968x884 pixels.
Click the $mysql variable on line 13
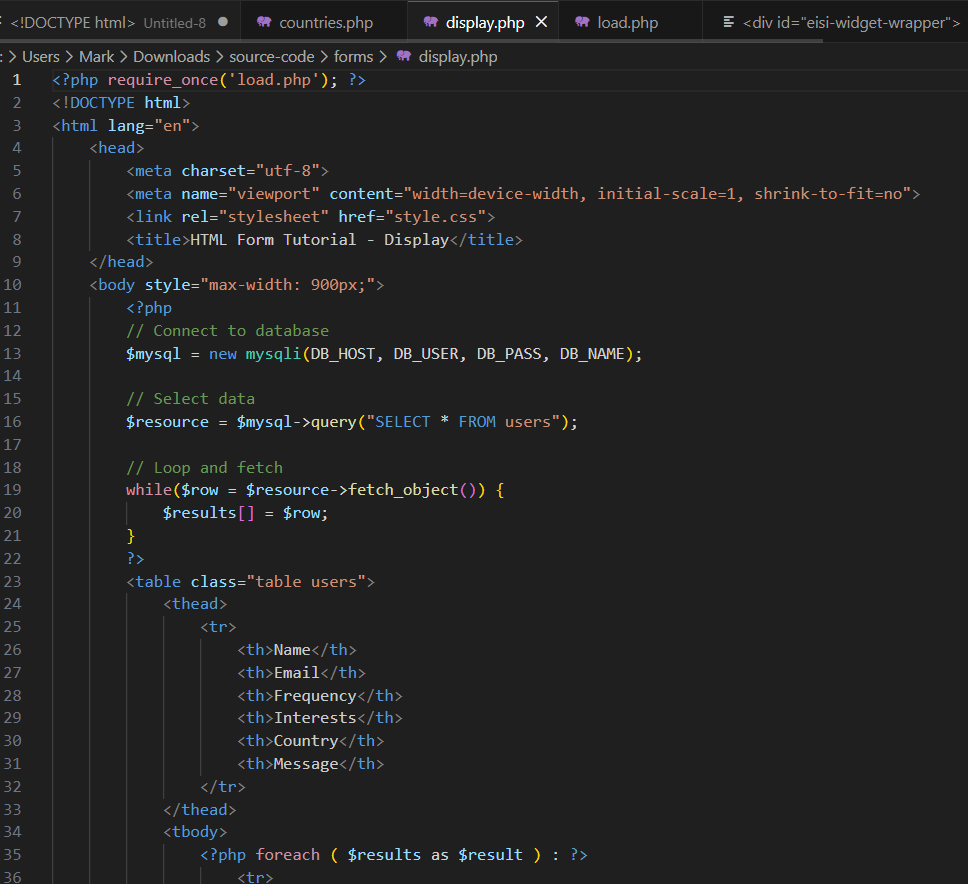(153, 354)
